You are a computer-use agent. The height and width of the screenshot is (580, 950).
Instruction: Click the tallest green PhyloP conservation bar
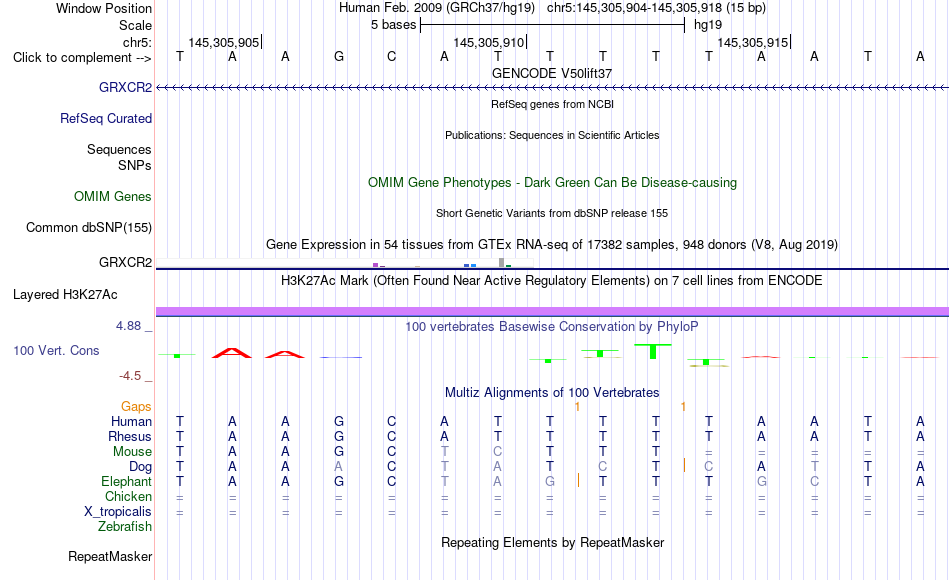pyautogui.click(x=653, y=352)
